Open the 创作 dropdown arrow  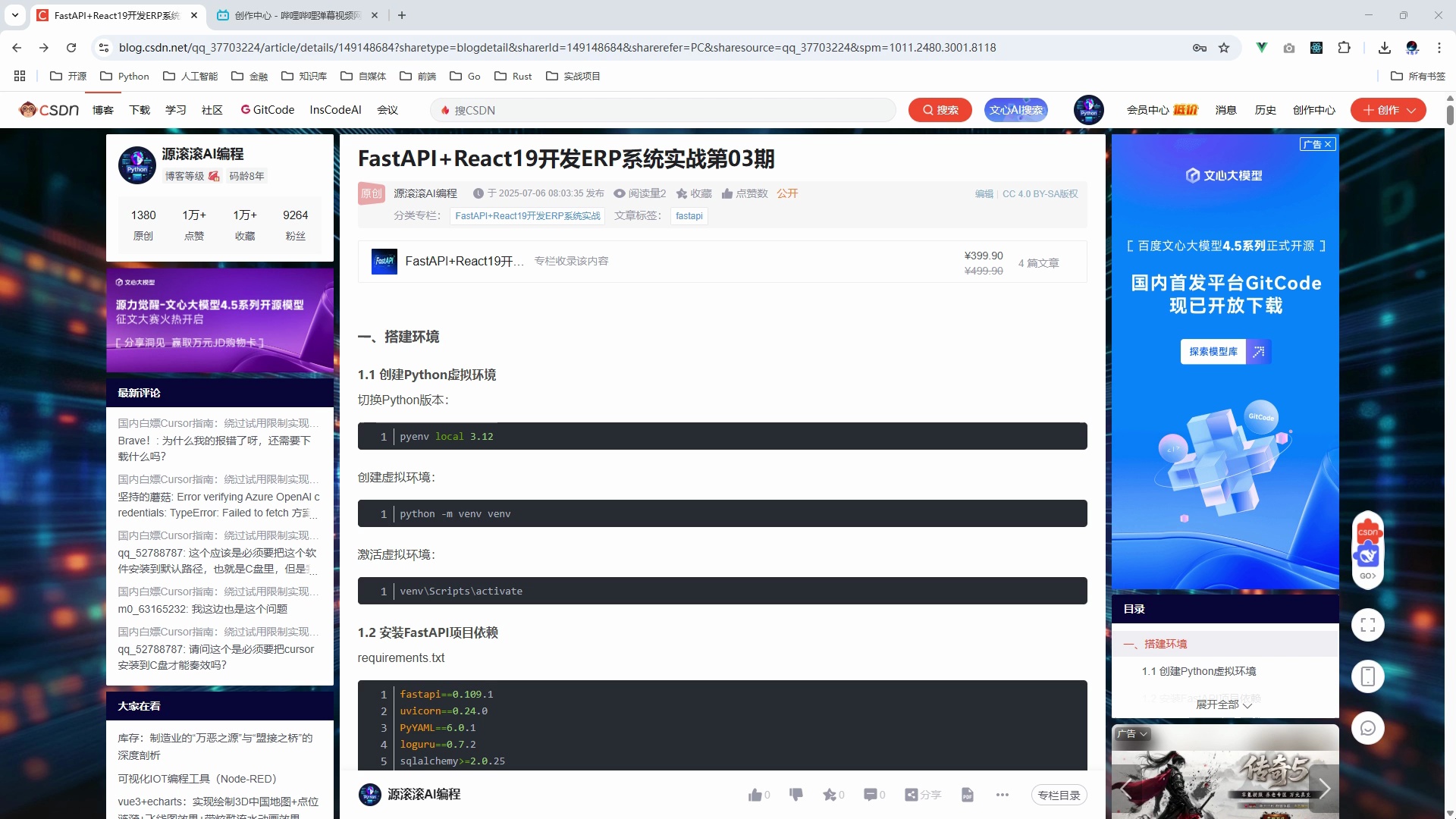[x=1411, y=109]
